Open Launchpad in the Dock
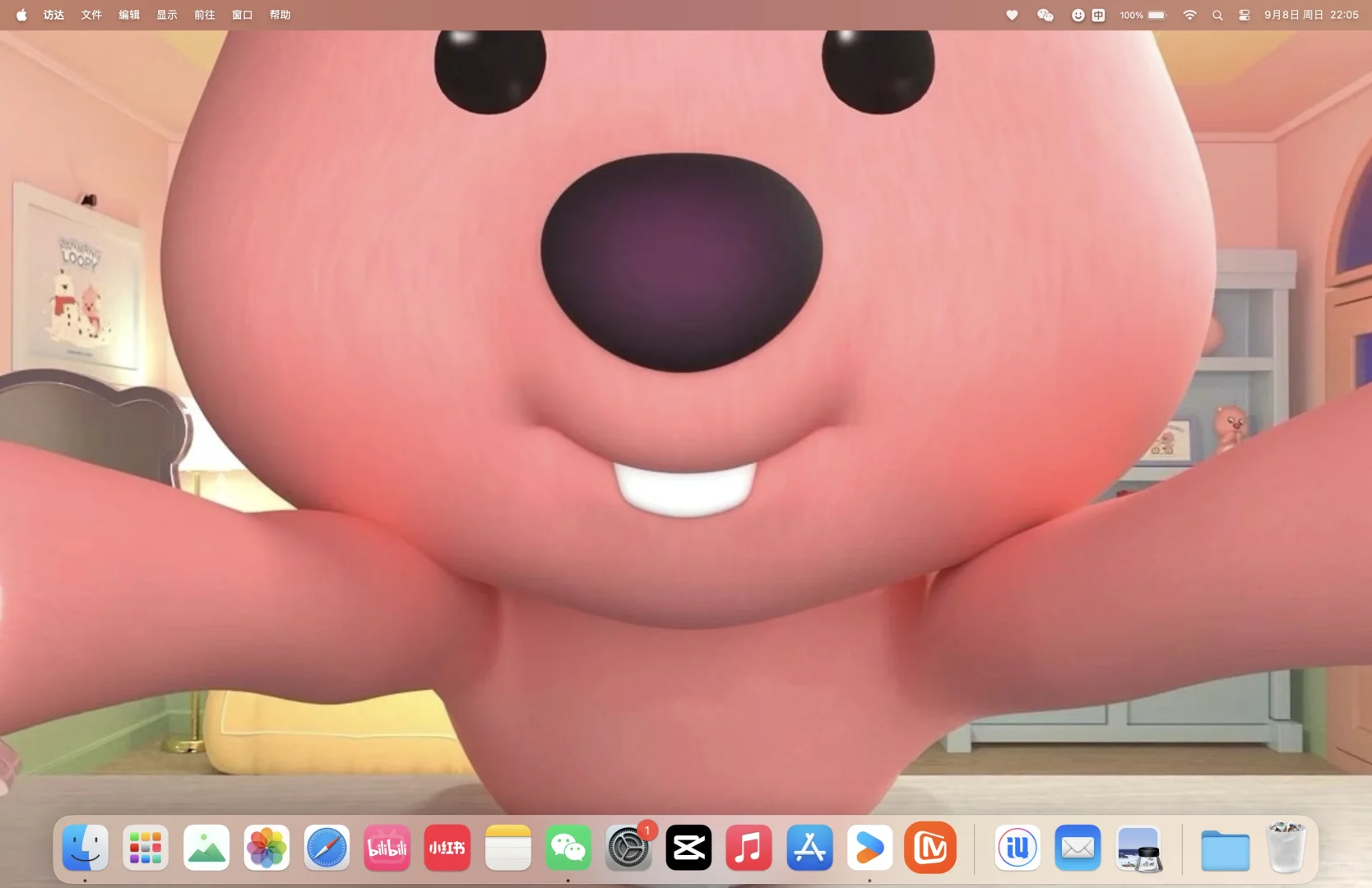 pos(146,848)
